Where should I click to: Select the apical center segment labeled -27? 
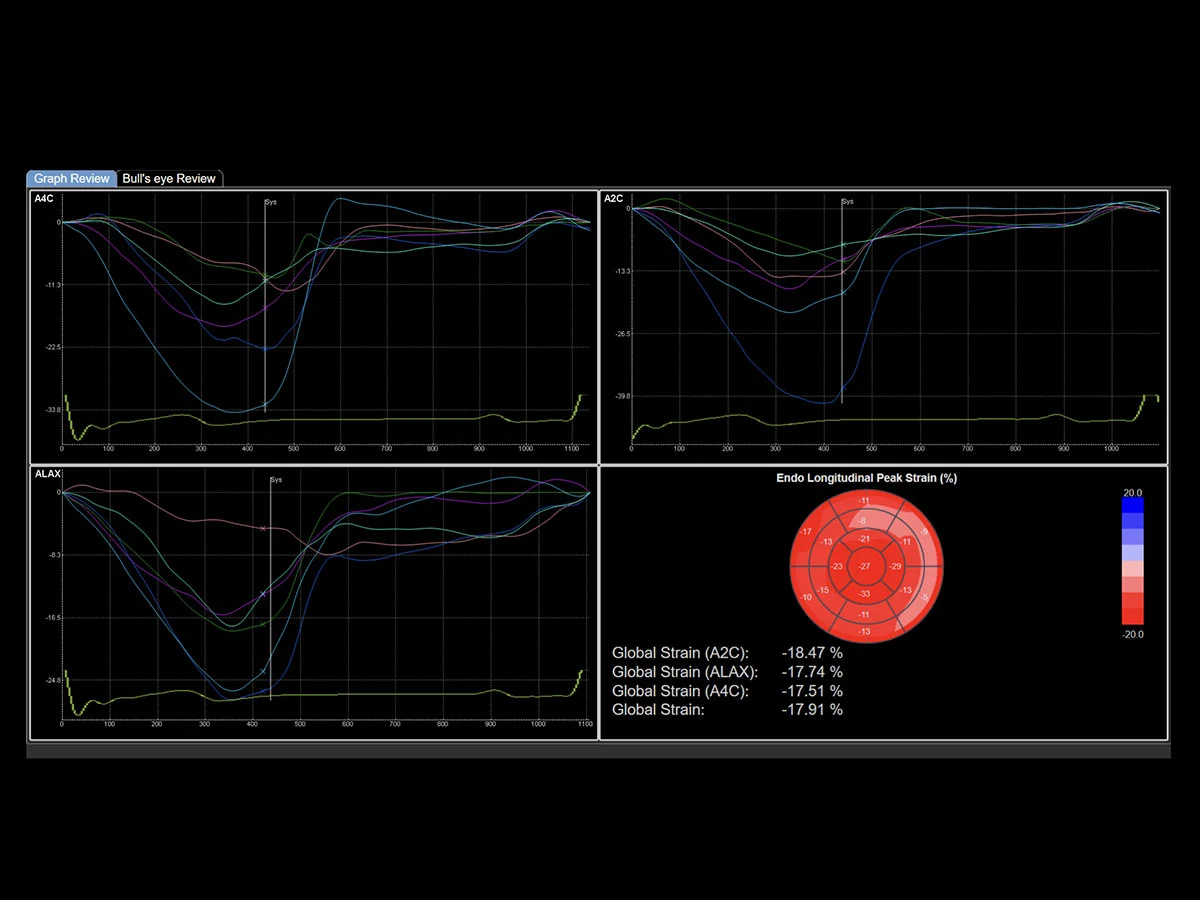pos(865,567)
